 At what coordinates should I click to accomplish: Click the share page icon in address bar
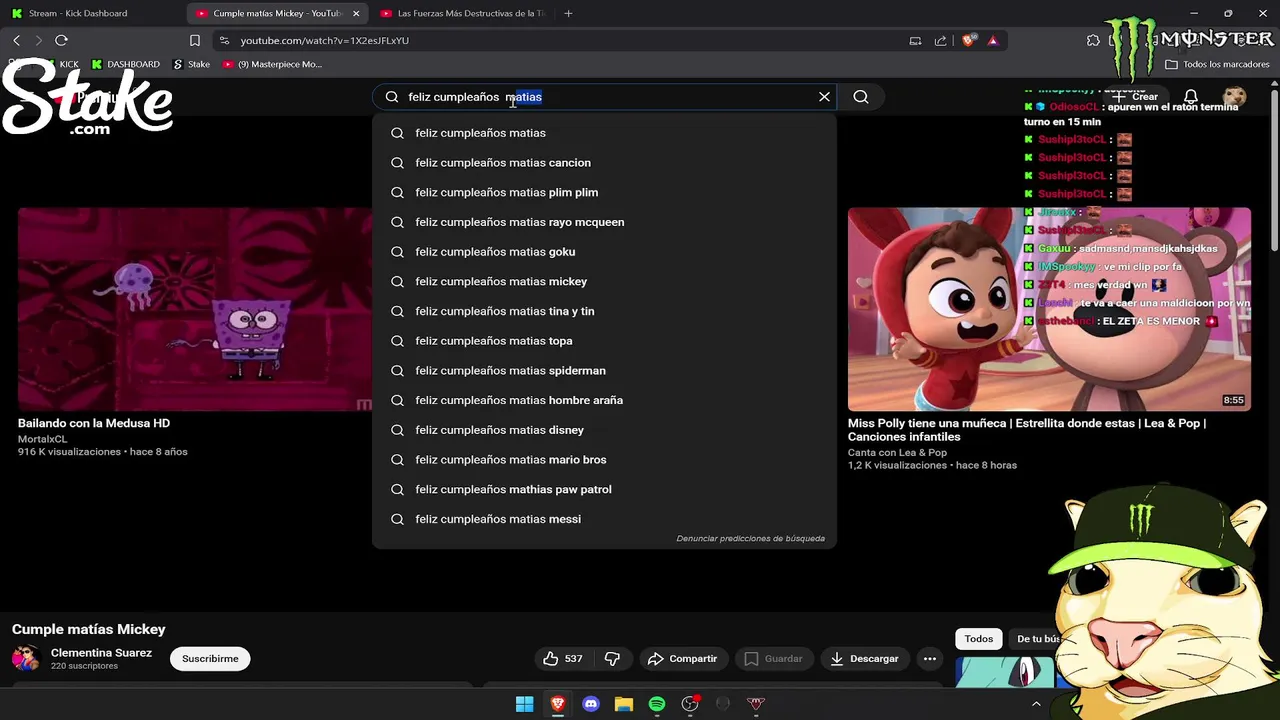[940, 41]
